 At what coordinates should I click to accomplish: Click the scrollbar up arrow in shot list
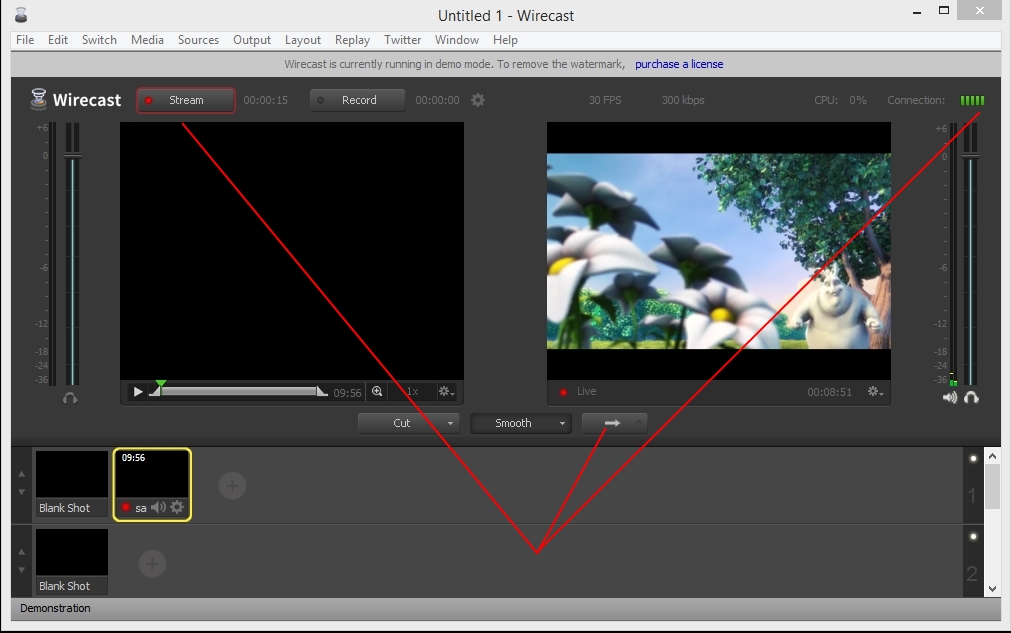click(992, 456)
